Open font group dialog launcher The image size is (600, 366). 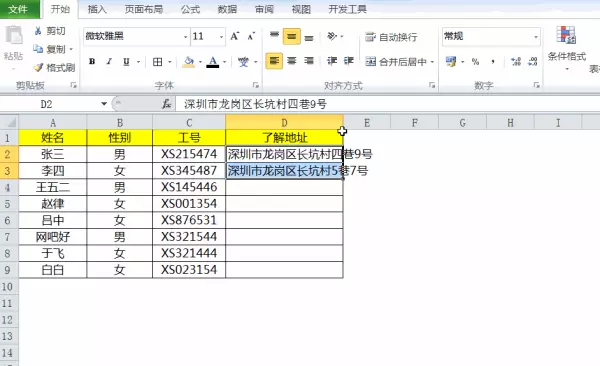pyautogui.click(x=256, y=85)
